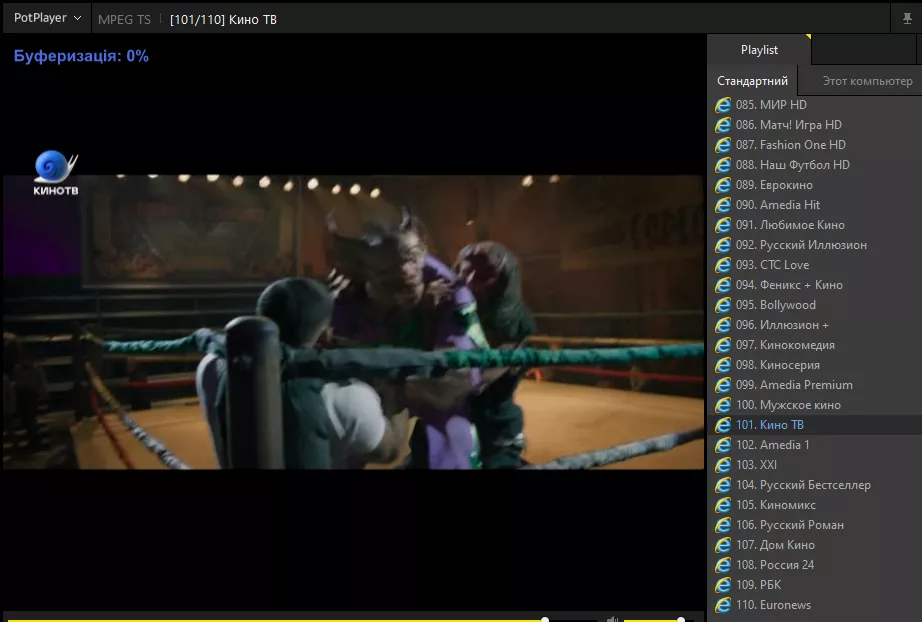Select channel 085. МИР HD

click(x=815, y=105)
